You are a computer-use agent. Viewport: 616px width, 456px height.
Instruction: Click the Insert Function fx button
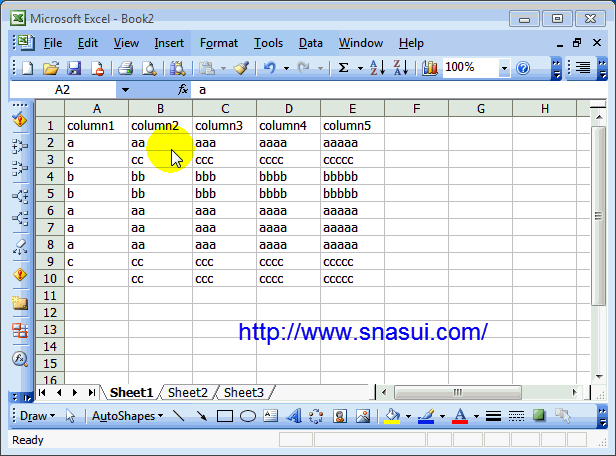pyautogui.click(x=183, y=90)
